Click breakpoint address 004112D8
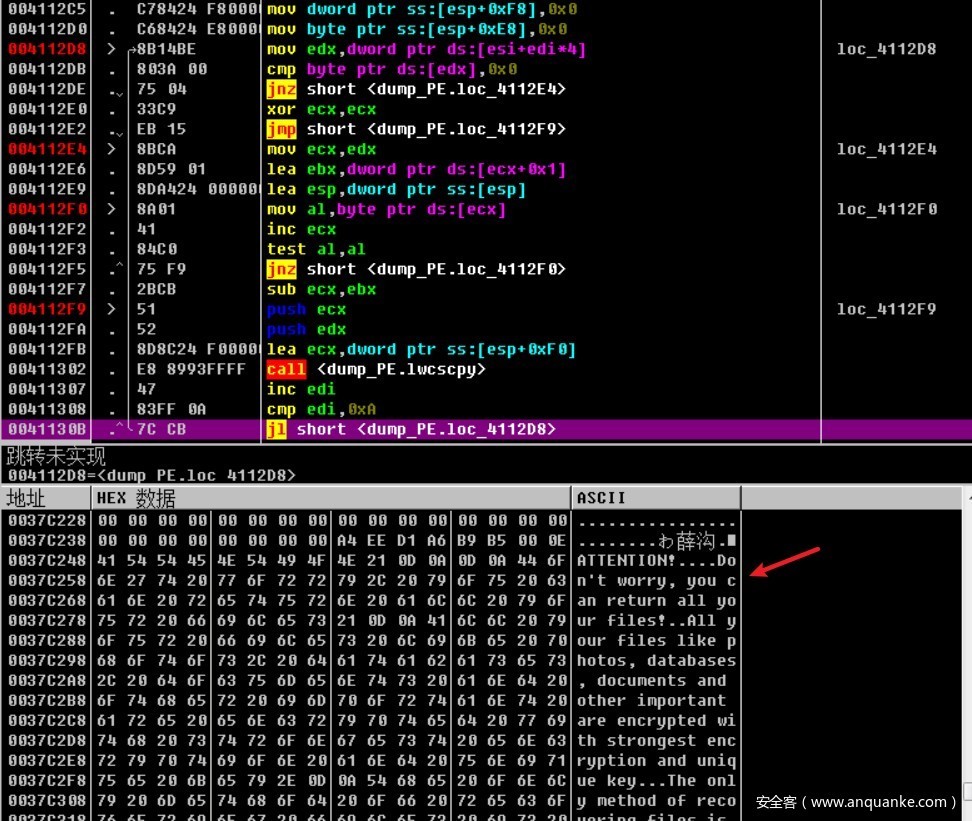The height and width of the screenshot is (821, 972). [47, 49]
